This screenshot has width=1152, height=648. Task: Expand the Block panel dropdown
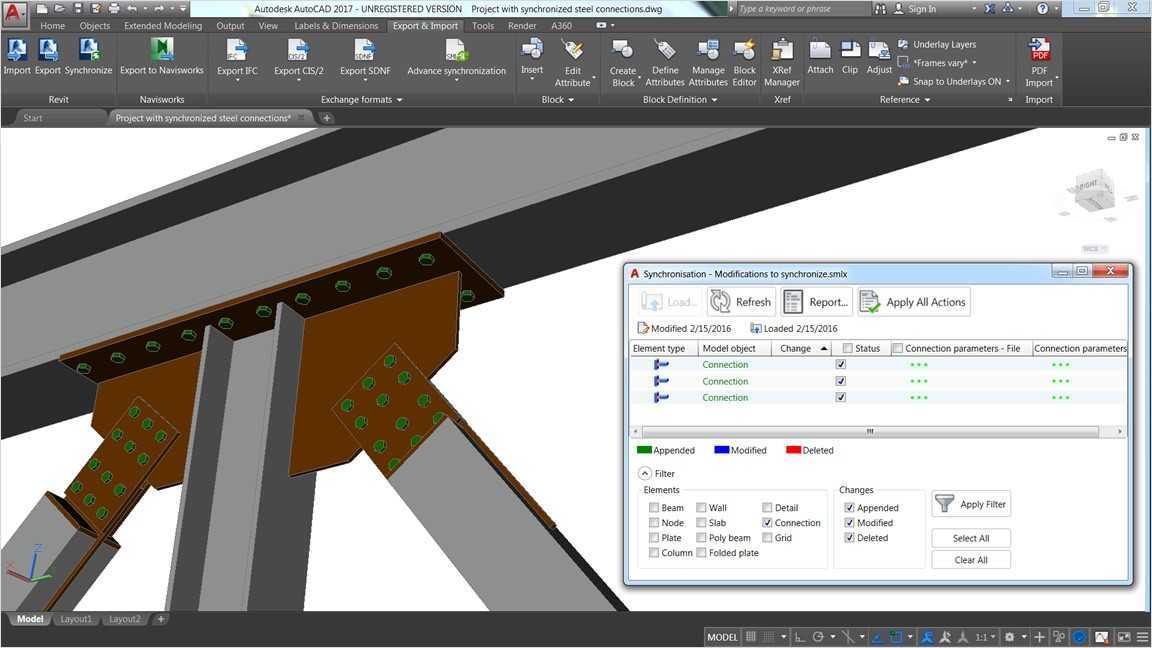pos(571,100)
